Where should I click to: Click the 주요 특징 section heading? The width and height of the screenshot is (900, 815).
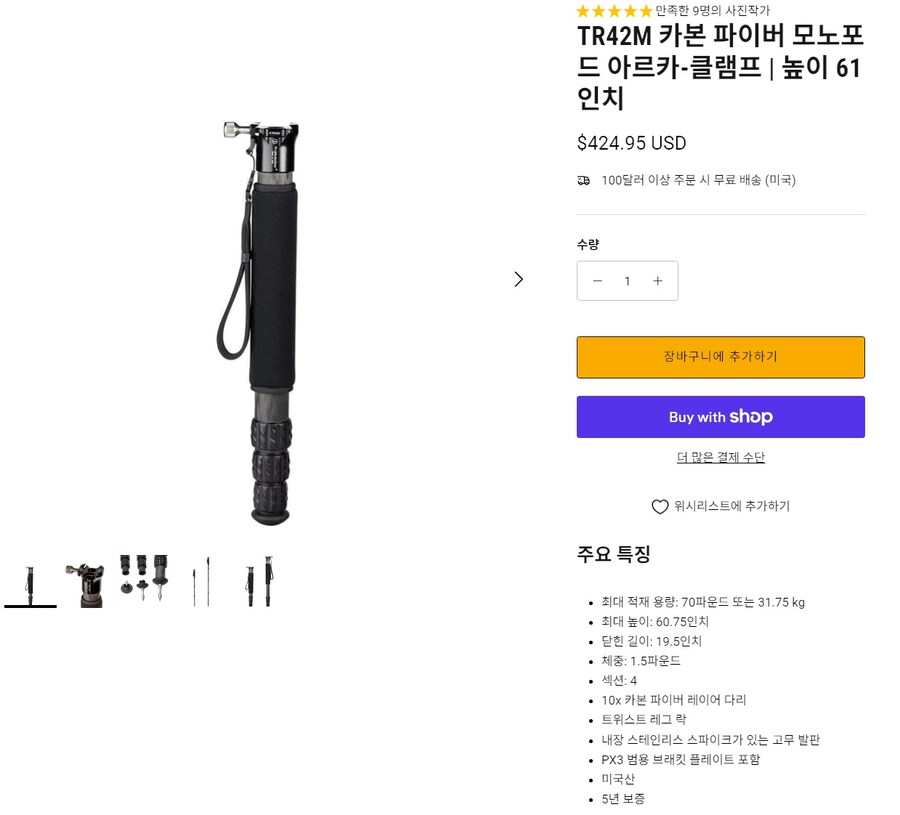click(613, 554)
